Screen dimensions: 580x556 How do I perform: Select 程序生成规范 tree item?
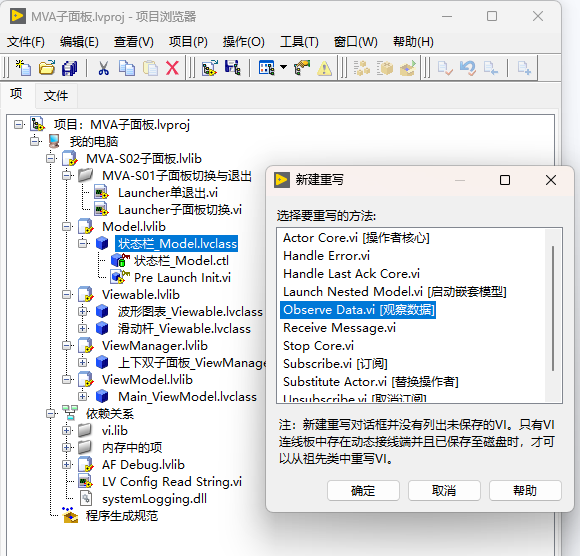pyautogui.click(x=122, y=516)
